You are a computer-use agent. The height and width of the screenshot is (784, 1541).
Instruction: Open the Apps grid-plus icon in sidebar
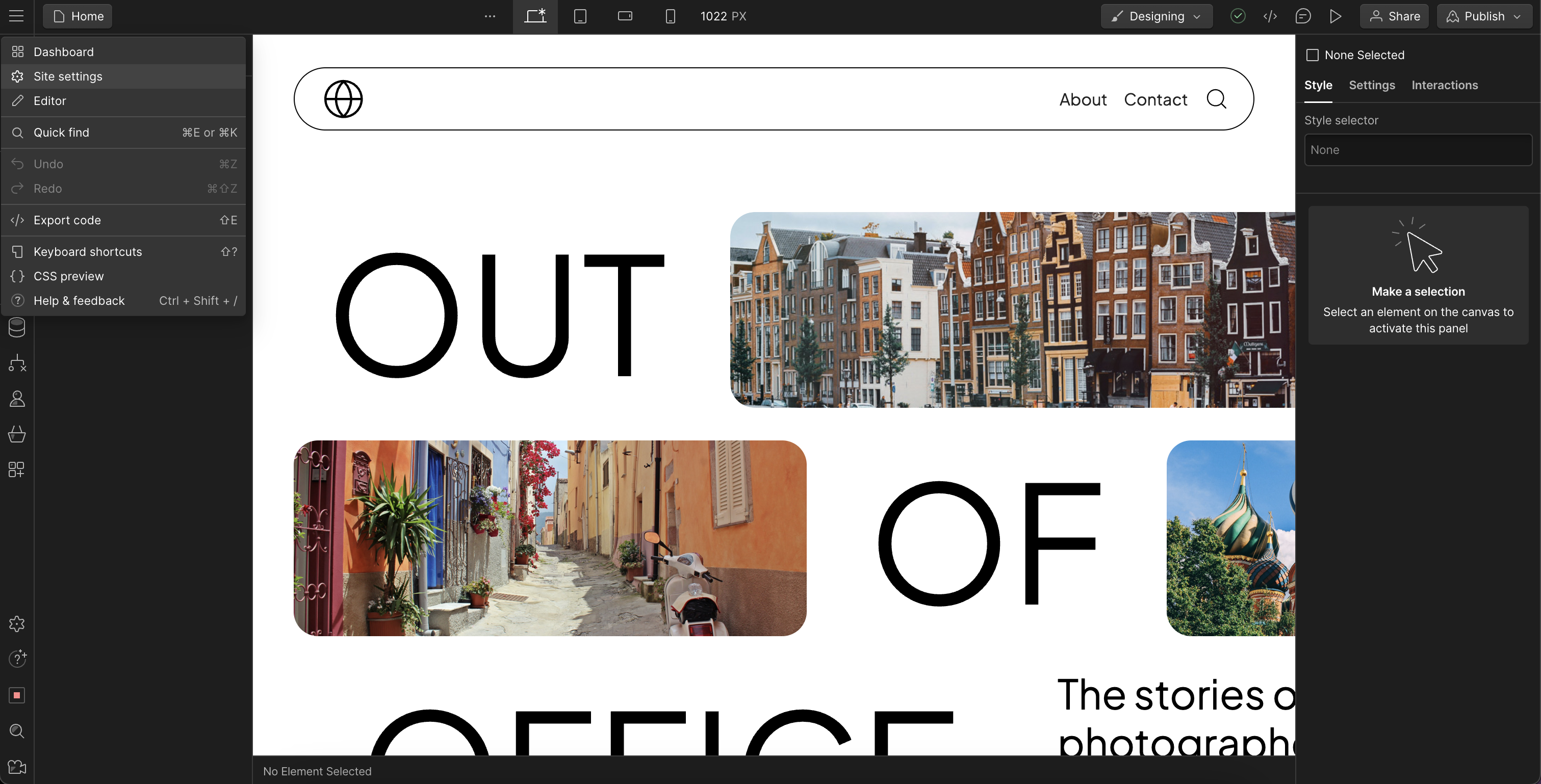tap(17, 469)
